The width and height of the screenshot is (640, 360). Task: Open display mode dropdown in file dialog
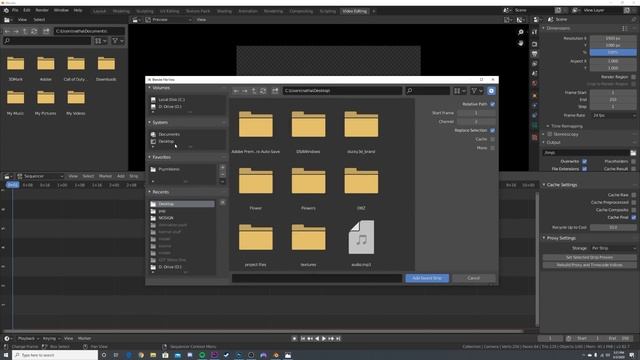pos(460,91)
